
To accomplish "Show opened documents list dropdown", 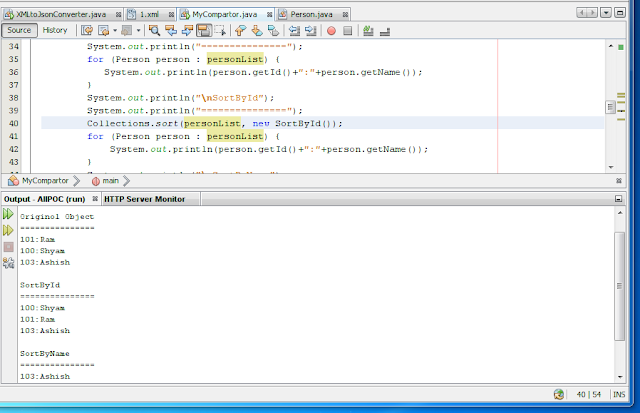I will 606,13.
